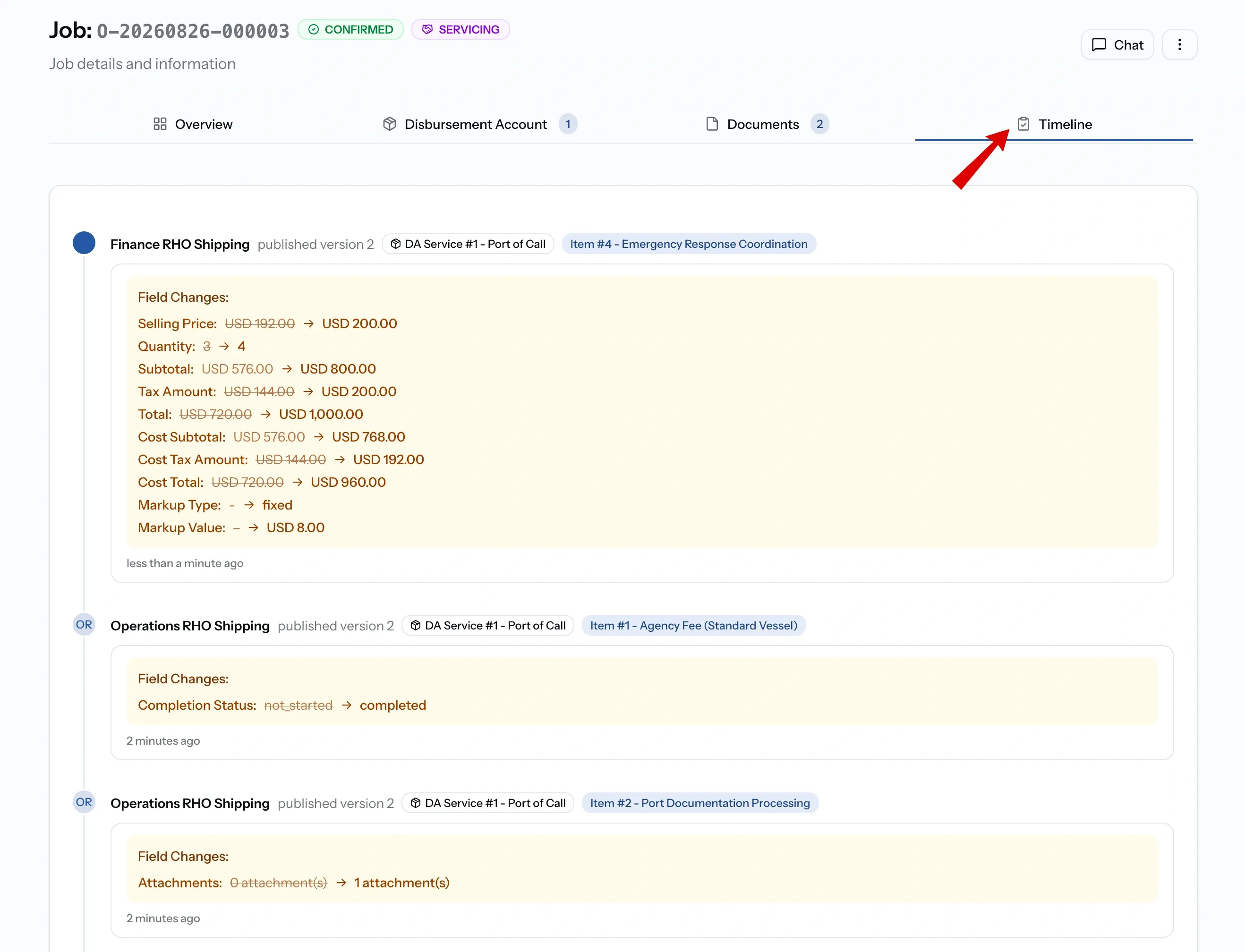Open Item #2 - Port Documentation Processing tag

(x=700, y=803)
